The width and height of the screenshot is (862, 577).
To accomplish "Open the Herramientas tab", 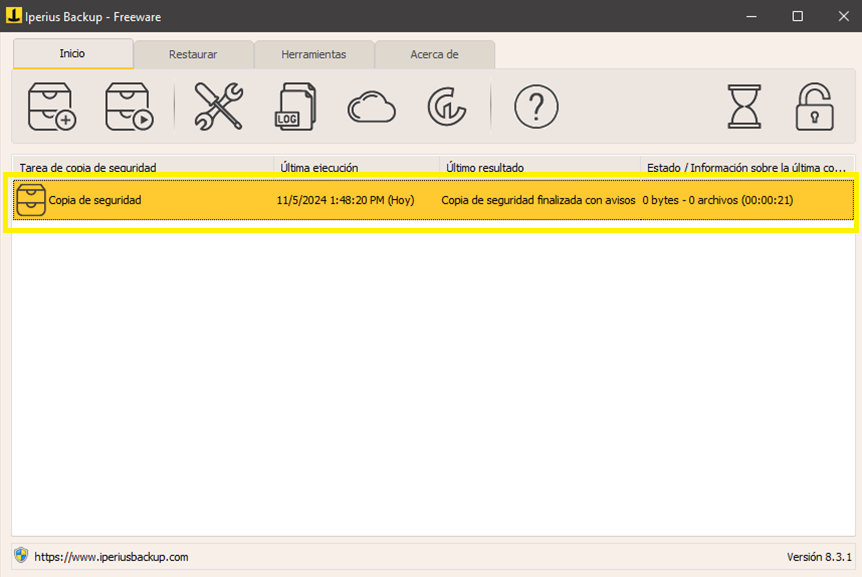I will point(314,54).
